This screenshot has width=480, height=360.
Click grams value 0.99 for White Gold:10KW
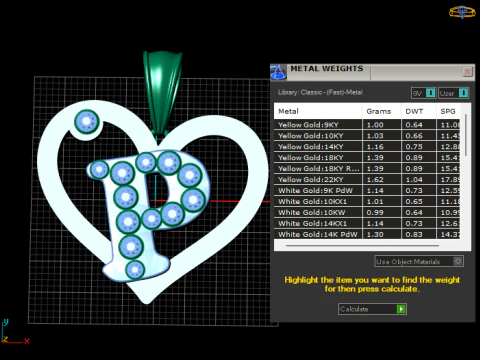375,213
